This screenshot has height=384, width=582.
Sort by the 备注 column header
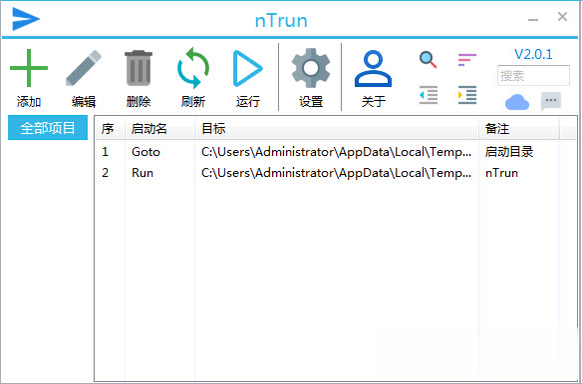coord(519,129)
